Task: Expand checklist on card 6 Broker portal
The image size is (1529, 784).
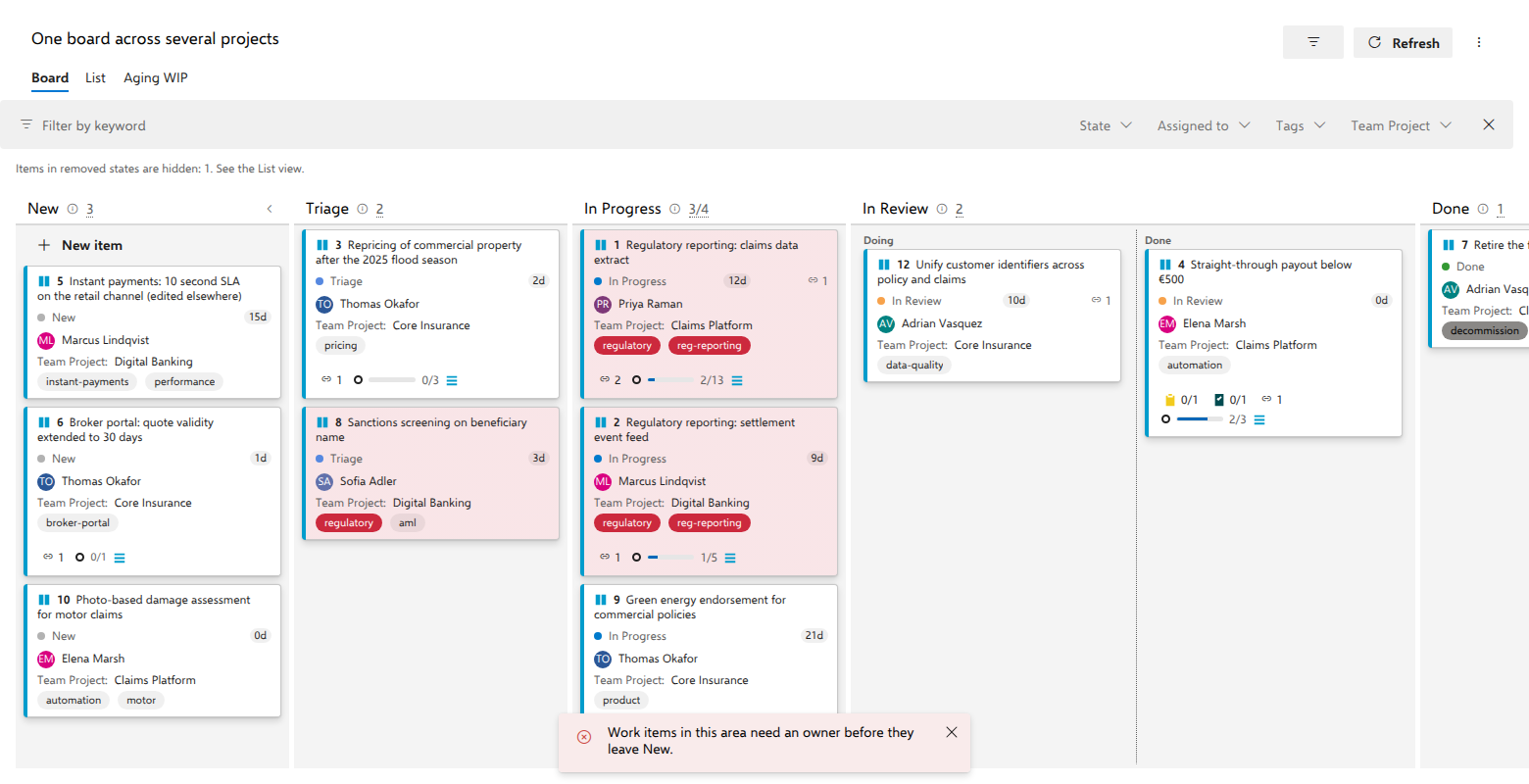Action: coord(120,558)
